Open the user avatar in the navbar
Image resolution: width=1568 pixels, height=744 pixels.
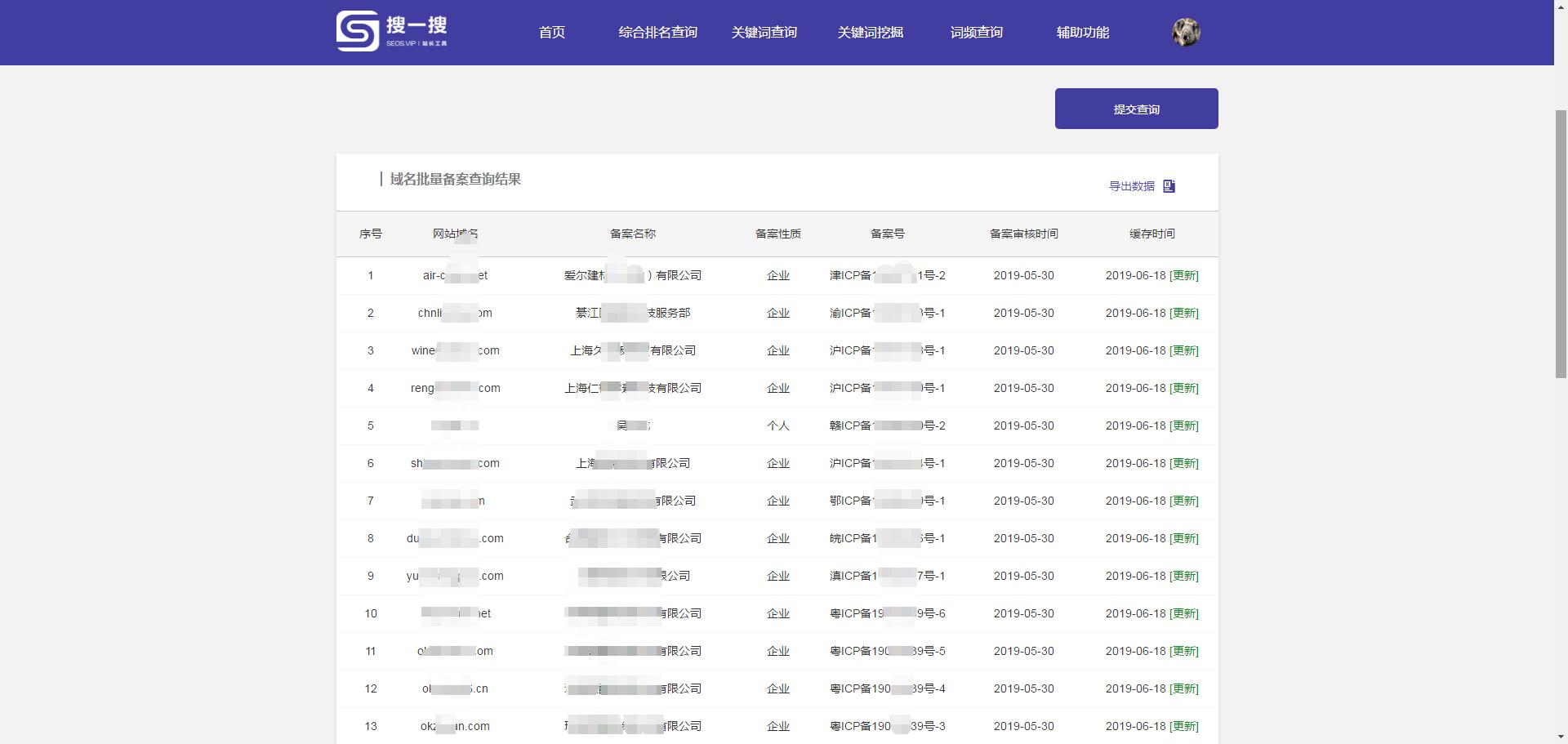click(1186, 32)
